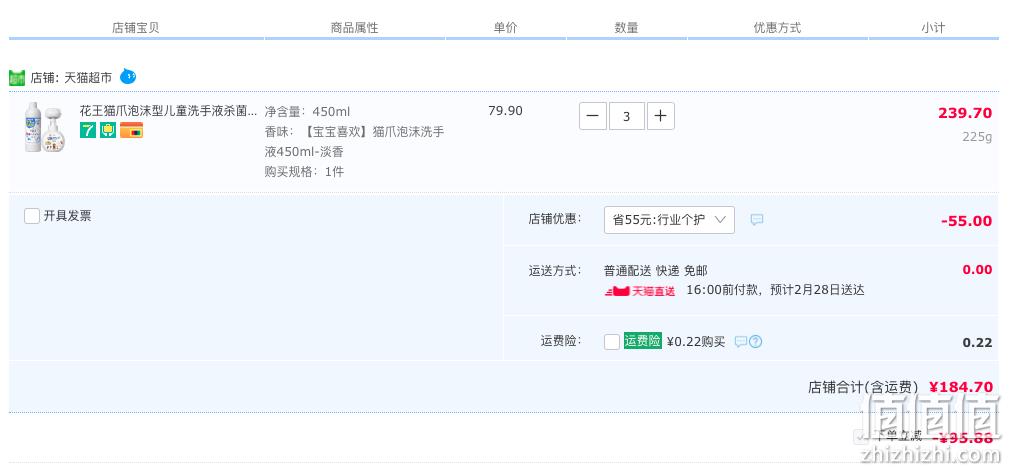
Task: Tick the 开具发票 invoice checkbox
Action: 32,216
